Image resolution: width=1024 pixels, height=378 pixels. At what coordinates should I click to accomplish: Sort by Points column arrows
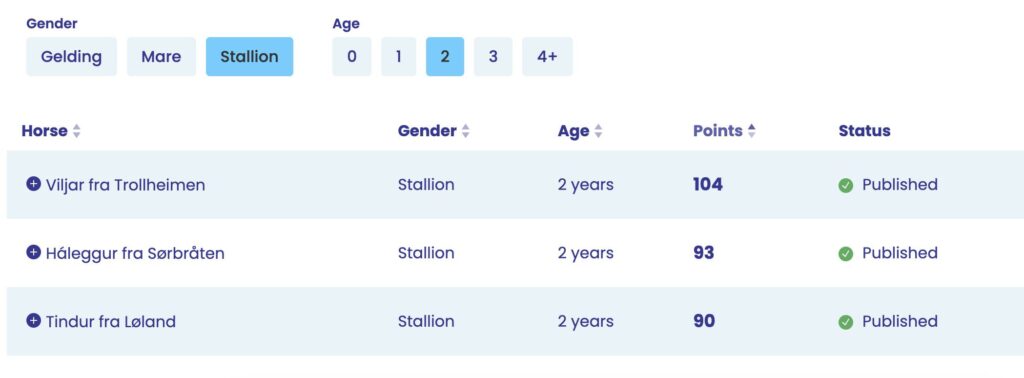tap(752, 131)
